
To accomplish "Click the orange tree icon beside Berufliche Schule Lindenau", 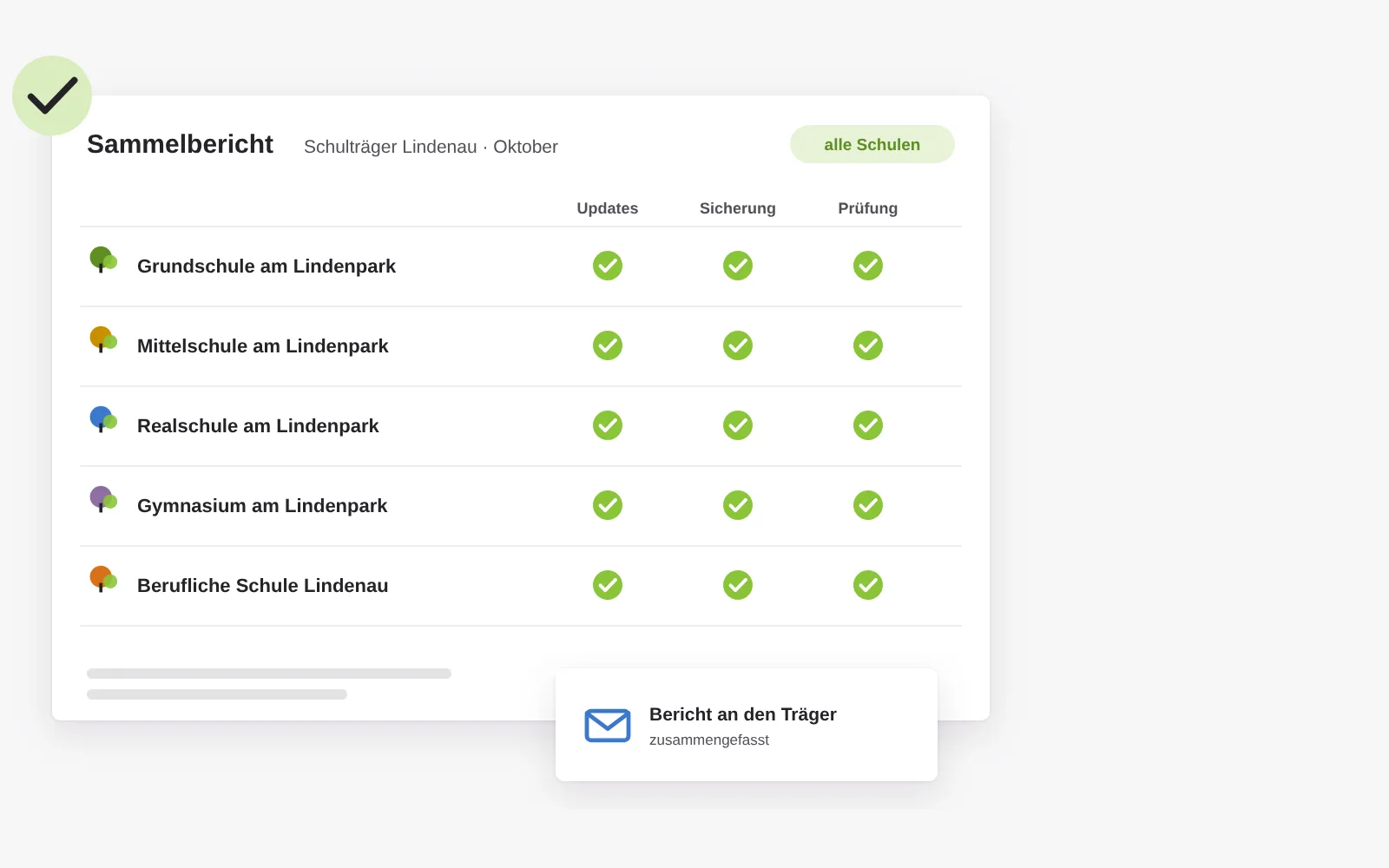I will click(103, 579).
